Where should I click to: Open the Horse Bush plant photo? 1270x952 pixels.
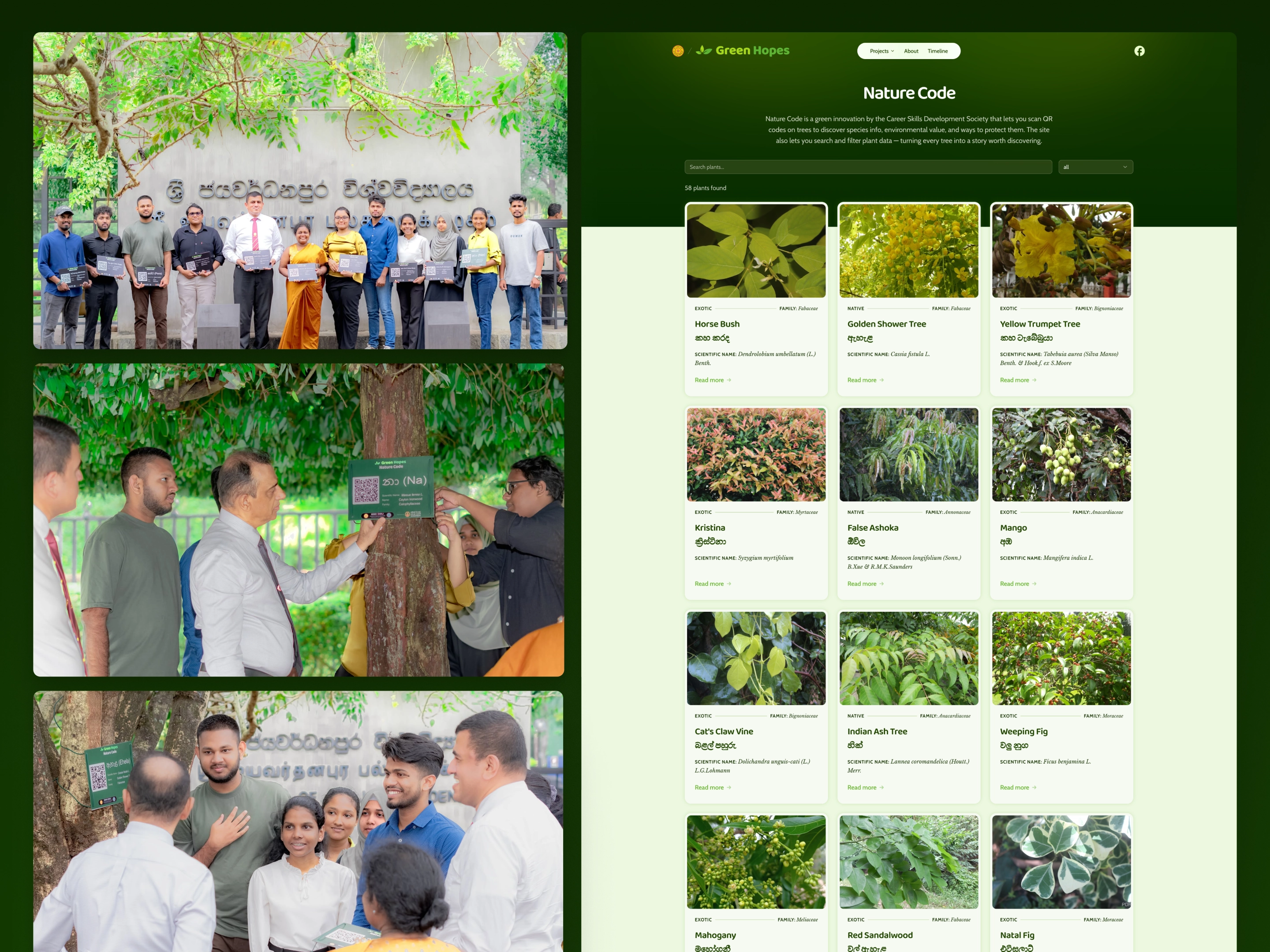point(756,251)
